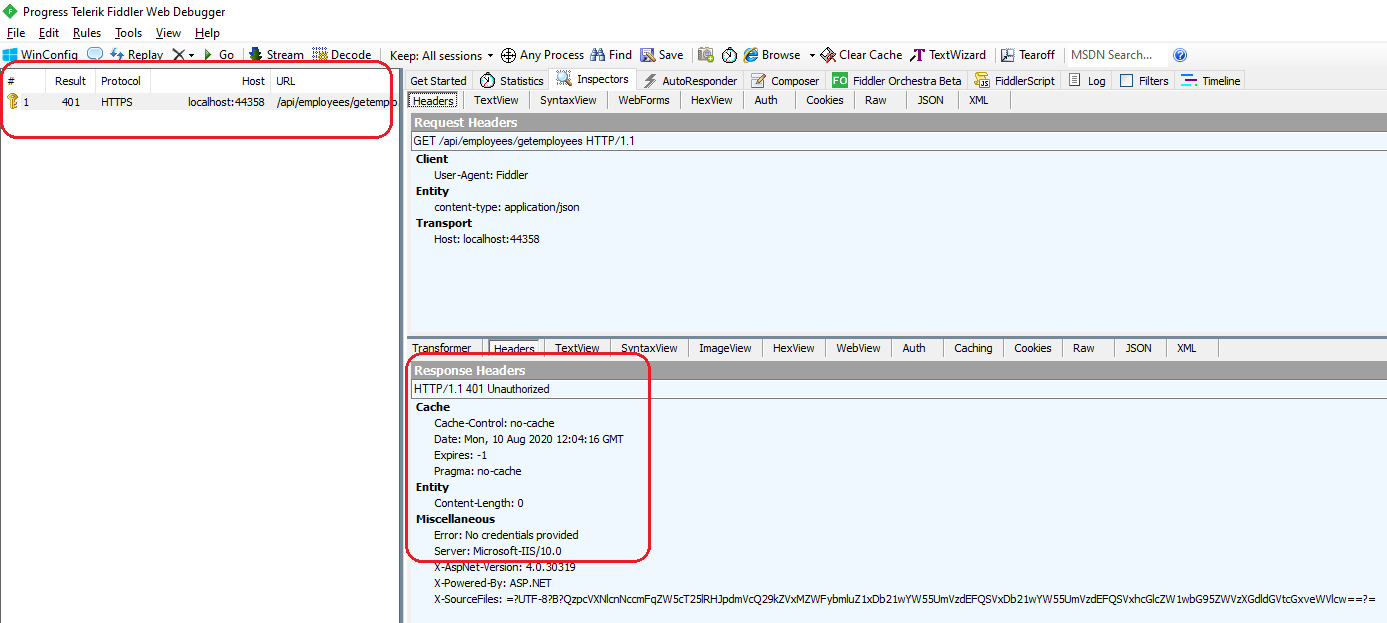Select session 1 with 401 result
The width and height of the screenshot is (1387, 623).
[199, 102]
